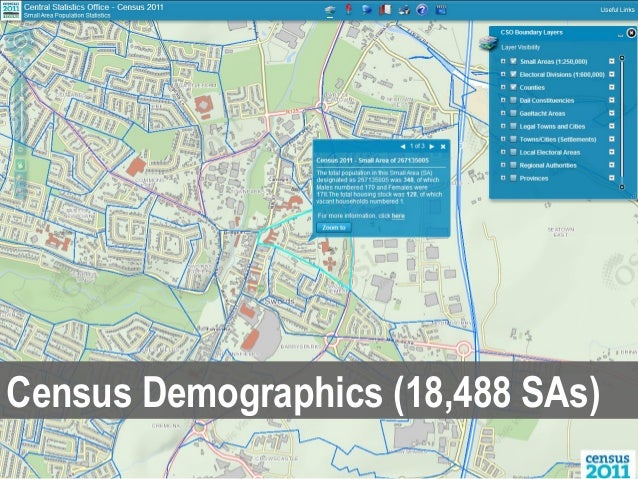Enable the Provinces layer checkbox
The image size is (638, 479).
pos(513,178)
